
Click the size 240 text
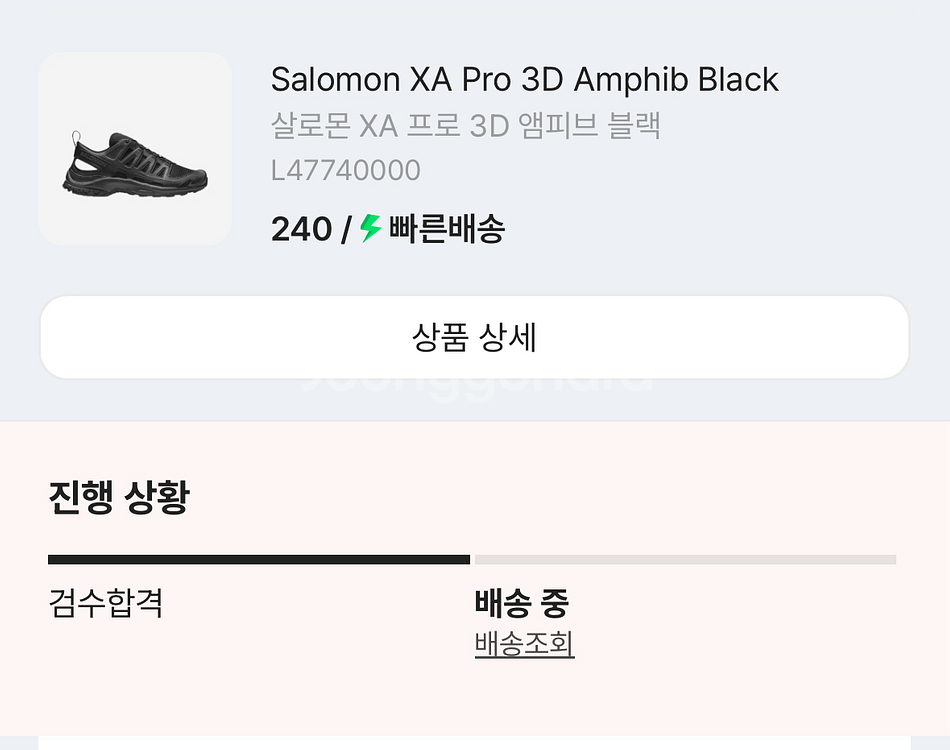301,229
